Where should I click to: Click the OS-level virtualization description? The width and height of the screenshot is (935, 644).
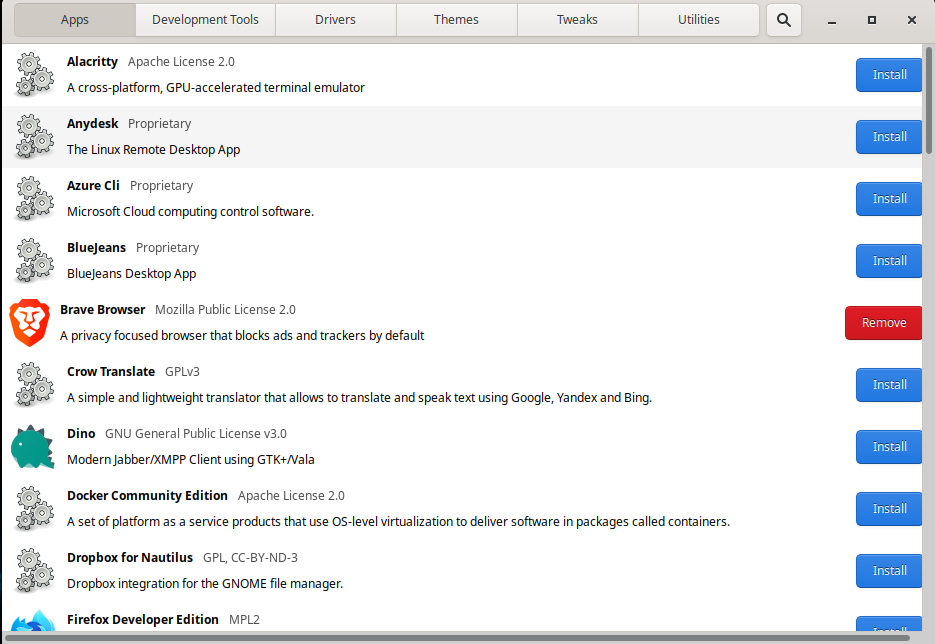398,522
